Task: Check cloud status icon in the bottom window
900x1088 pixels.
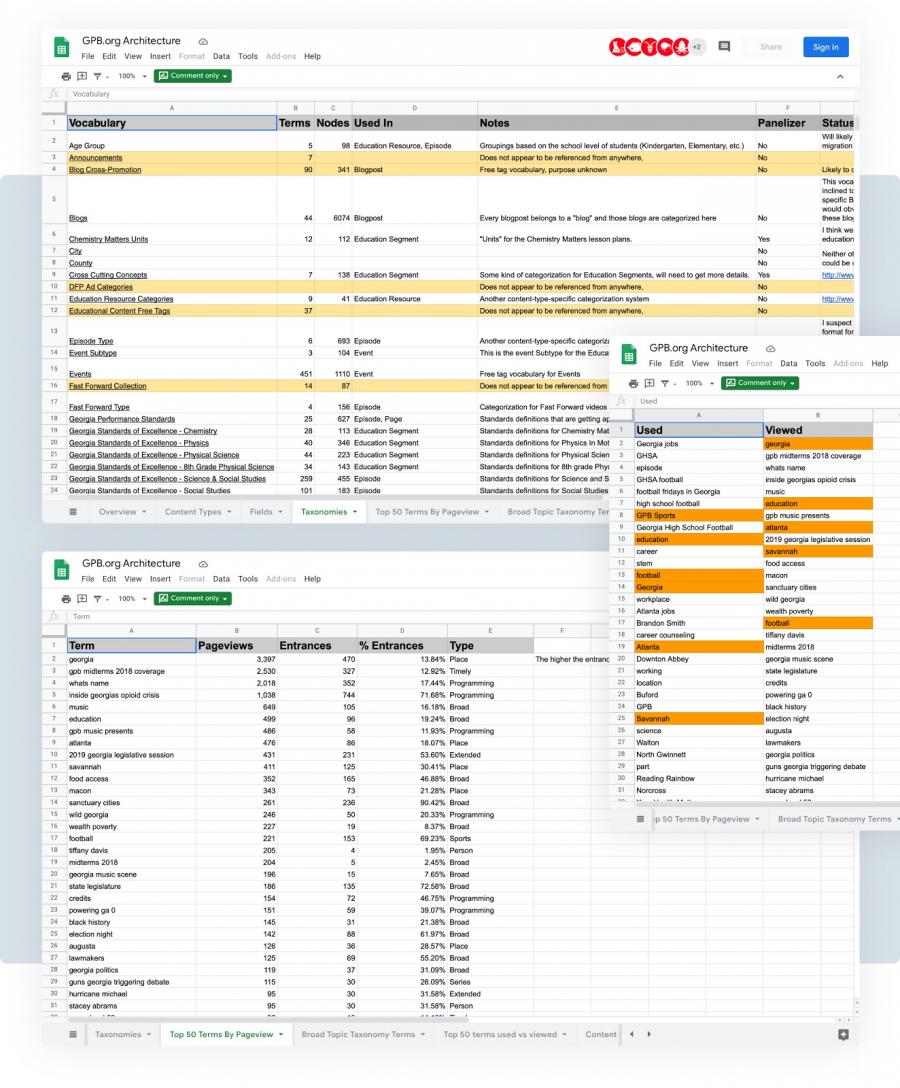Action: (x=203, y=564)
